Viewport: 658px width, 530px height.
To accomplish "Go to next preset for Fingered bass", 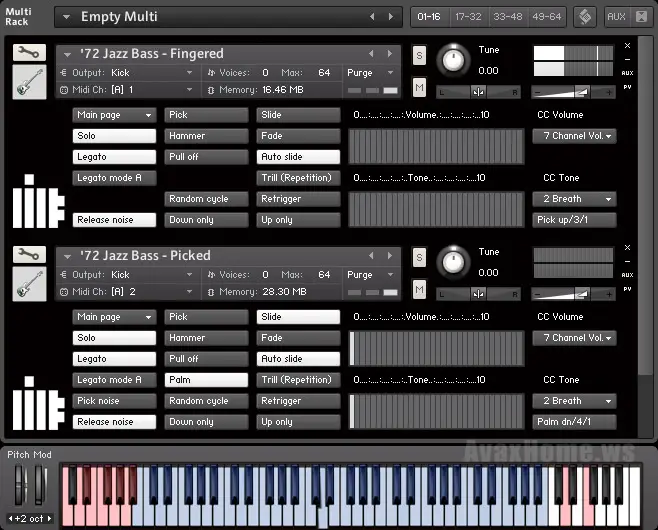I will (390, 54).
